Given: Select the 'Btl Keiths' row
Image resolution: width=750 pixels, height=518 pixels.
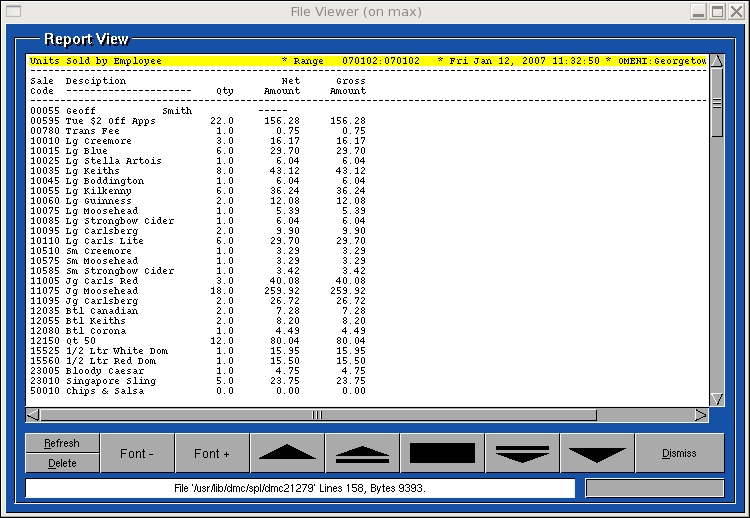Looking at the screenshot, I should (198, 321).
